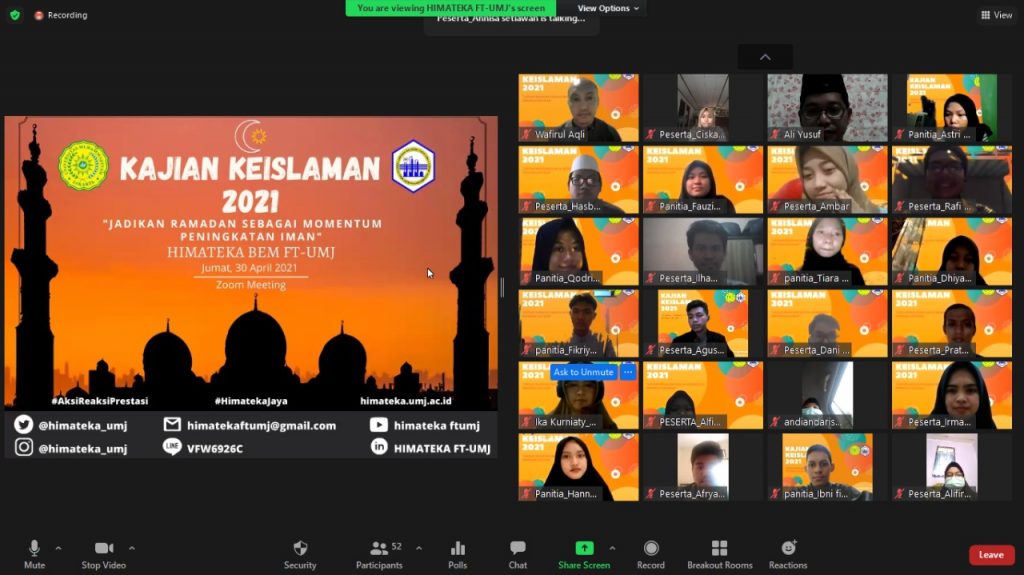Screen dimensions: 1024x575
Task: Select Panitia_Fauzi video thumbnail
Action: [x=703, y=179]
